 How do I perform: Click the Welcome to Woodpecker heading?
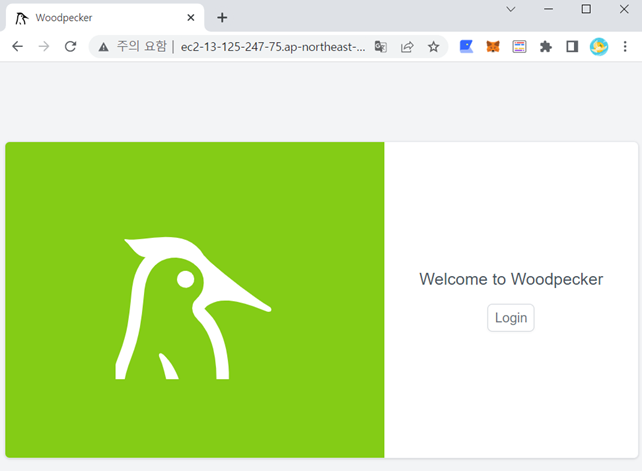pyautogui.click(x=511, y=279)
